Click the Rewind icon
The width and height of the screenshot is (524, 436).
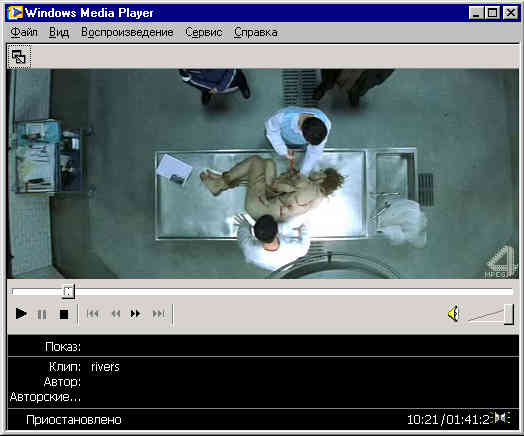(x=116, y=314)
